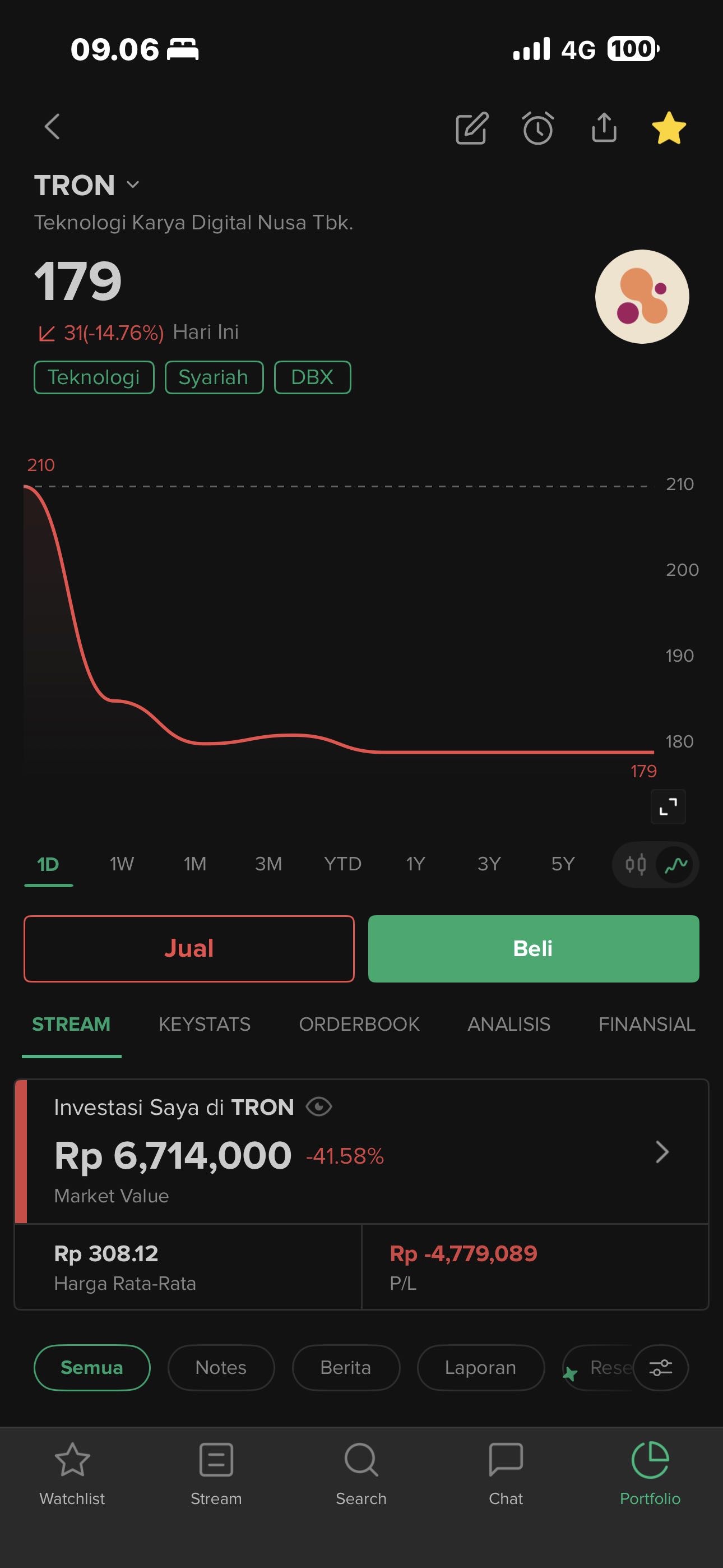The width and height of the screenshot is (723, 1568).
Task: Set a price alert with alarm icon
Action: click(x=538, y=128)
